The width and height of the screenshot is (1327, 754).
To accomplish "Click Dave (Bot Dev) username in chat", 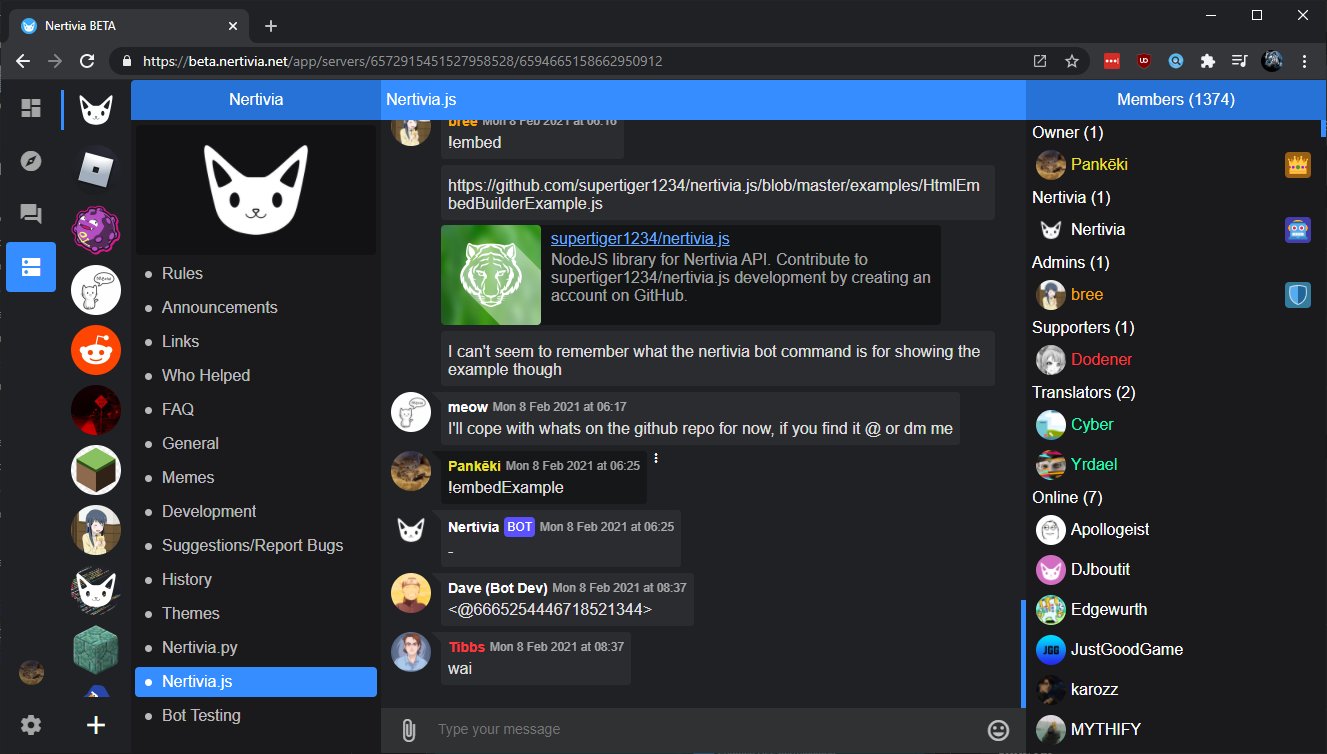I will [497, 588].
